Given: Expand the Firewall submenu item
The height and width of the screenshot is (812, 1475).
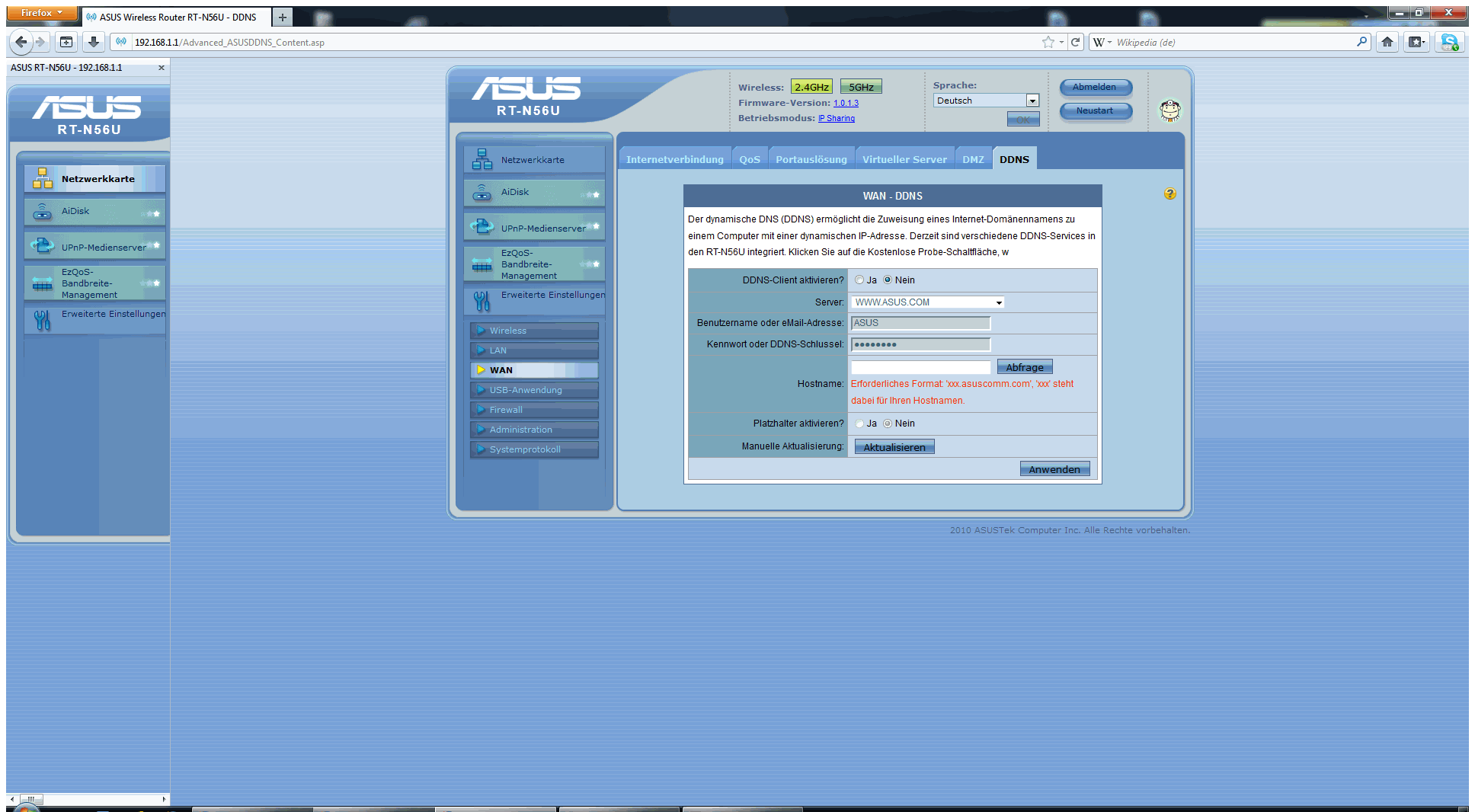Looking at the screenshot, I should click(x=534, y=410).
